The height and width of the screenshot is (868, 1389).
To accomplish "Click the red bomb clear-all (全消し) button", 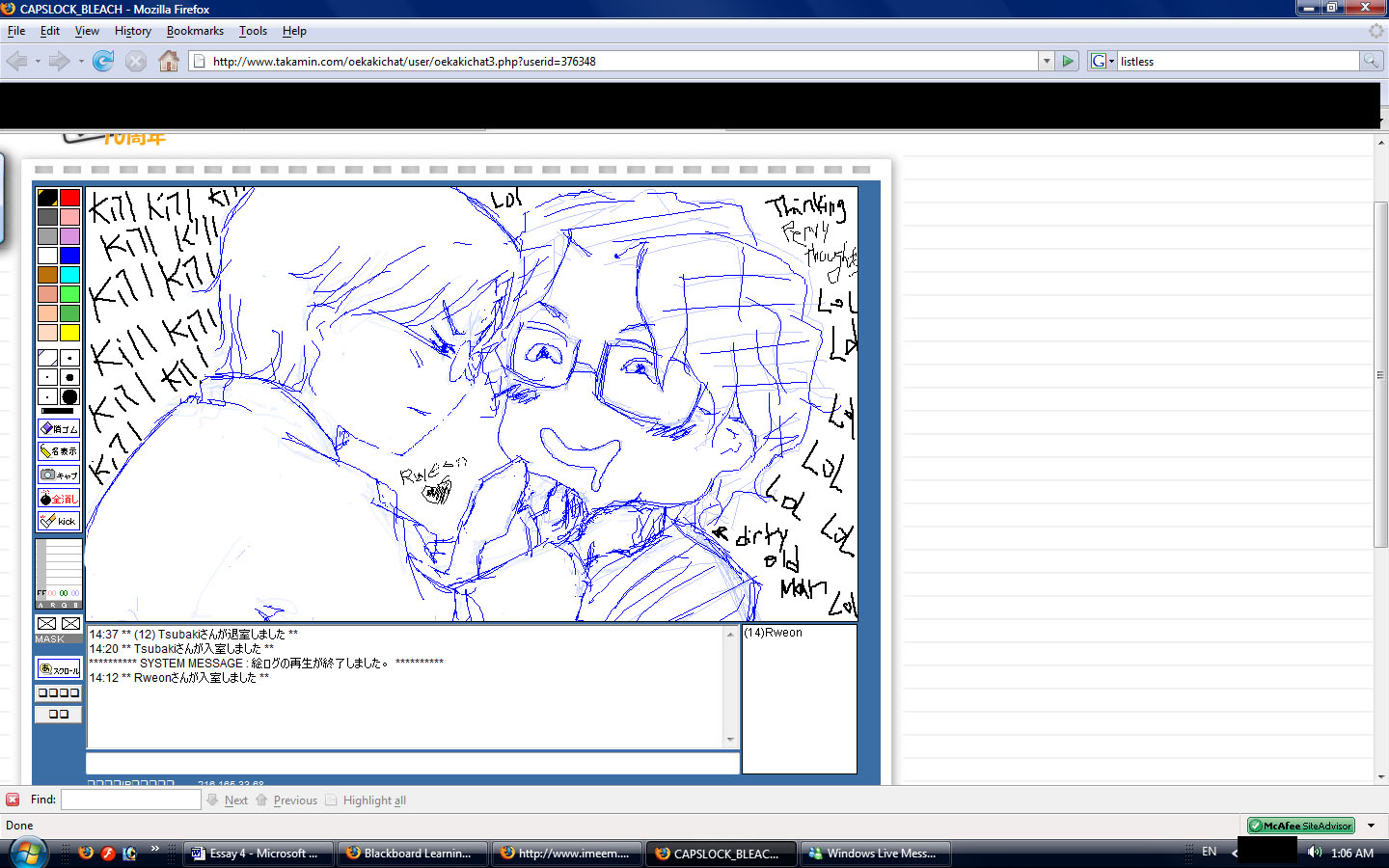I will (x=59, y=499).
